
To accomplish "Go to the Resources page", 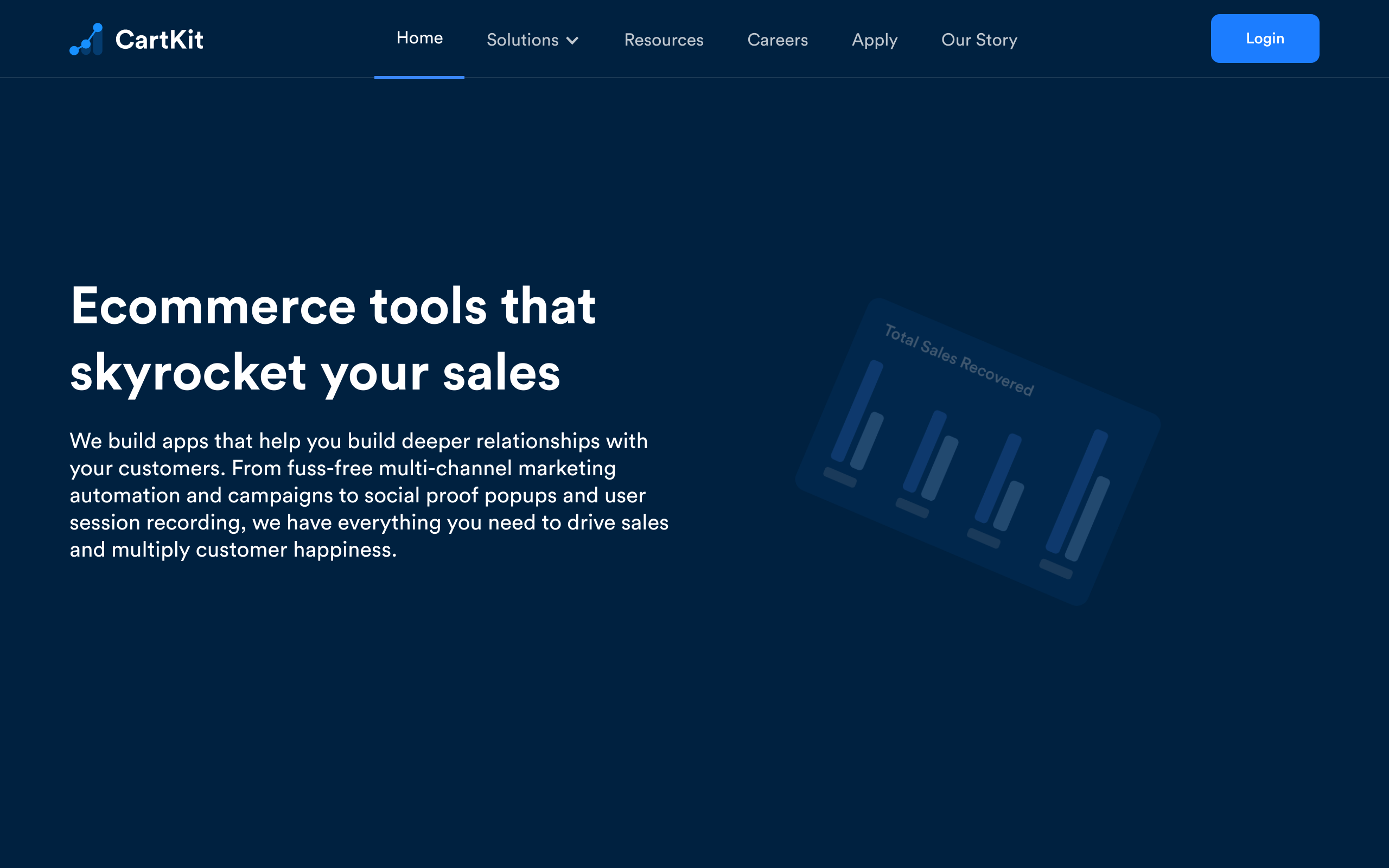I will (x=664, y=40).
